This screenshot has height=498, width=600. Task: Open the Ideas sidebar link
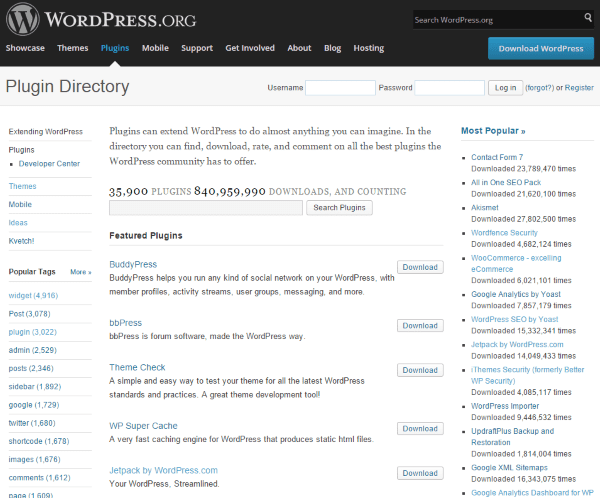point(18,223)
